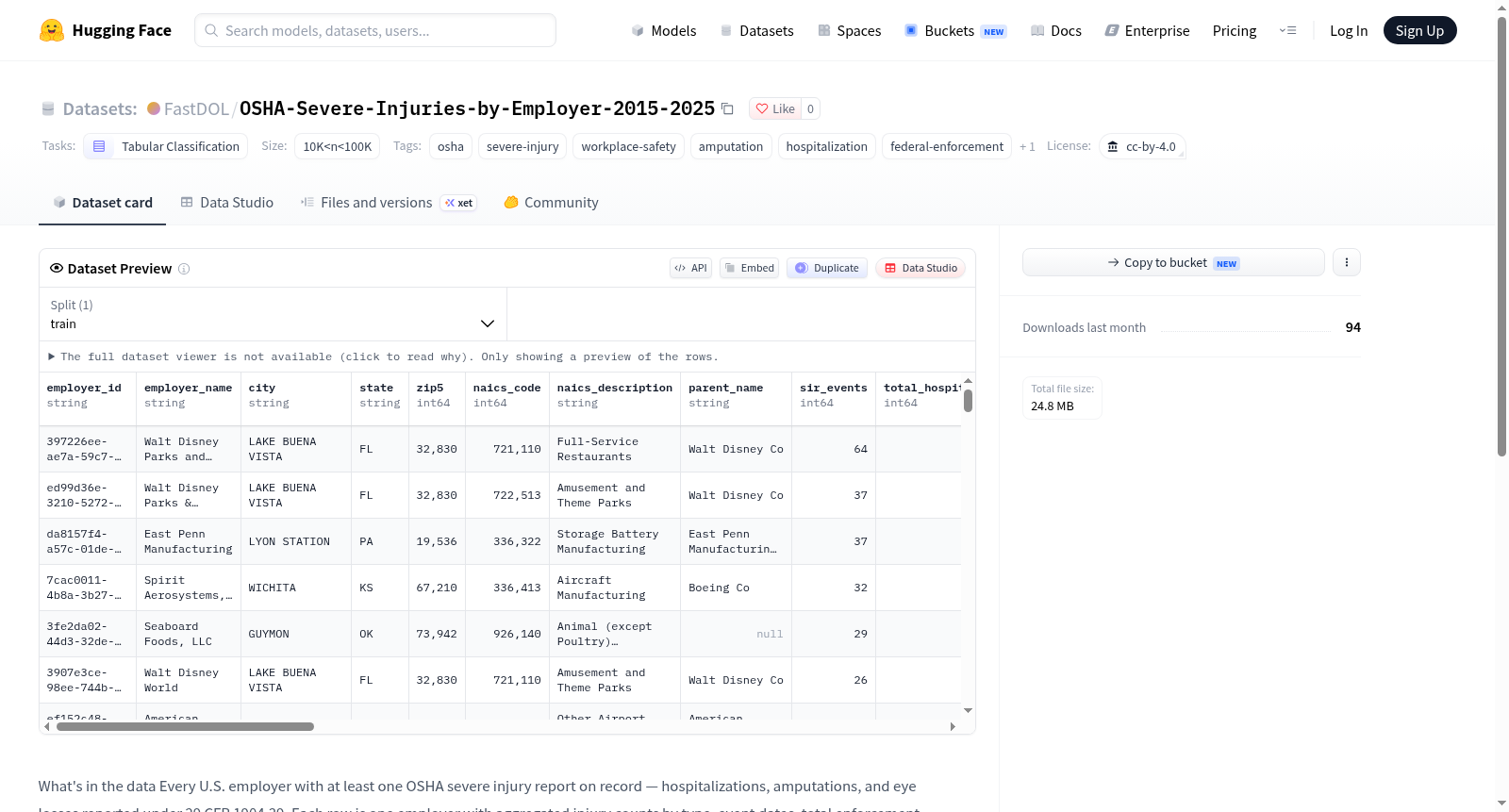Open the Datasets page
Image resolution: width=1509 pixels, height=812 pixels.
point(756,30)
